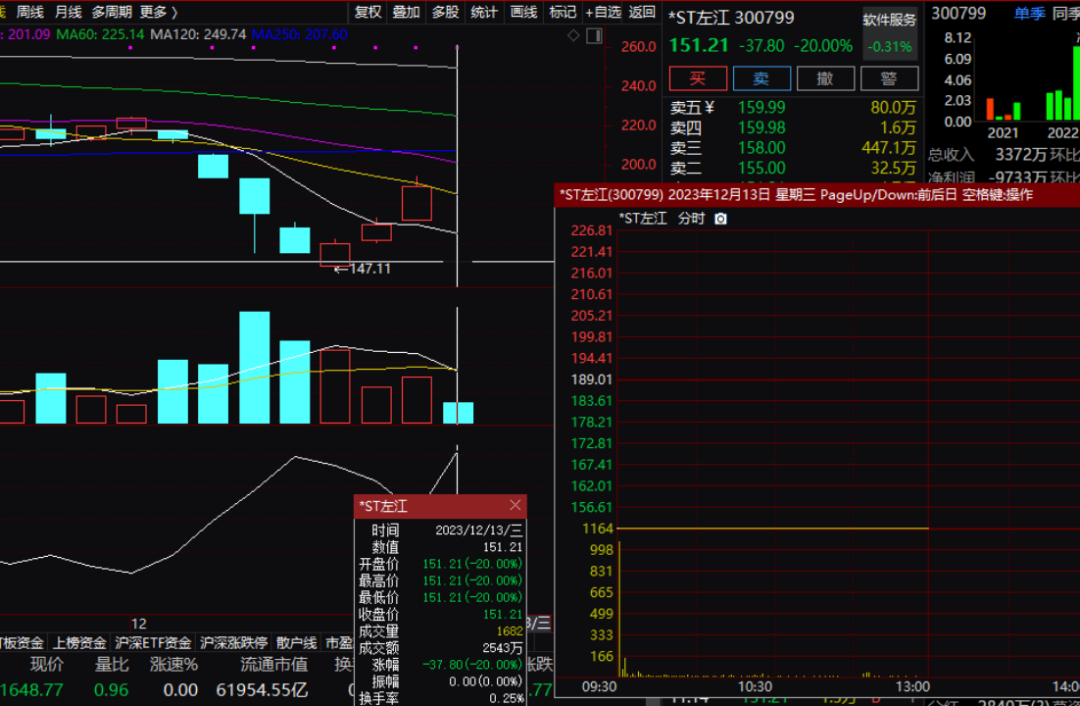Open the 统计 statistics tool
This screenshot has height=706, width=1080.
click(484, 12)
